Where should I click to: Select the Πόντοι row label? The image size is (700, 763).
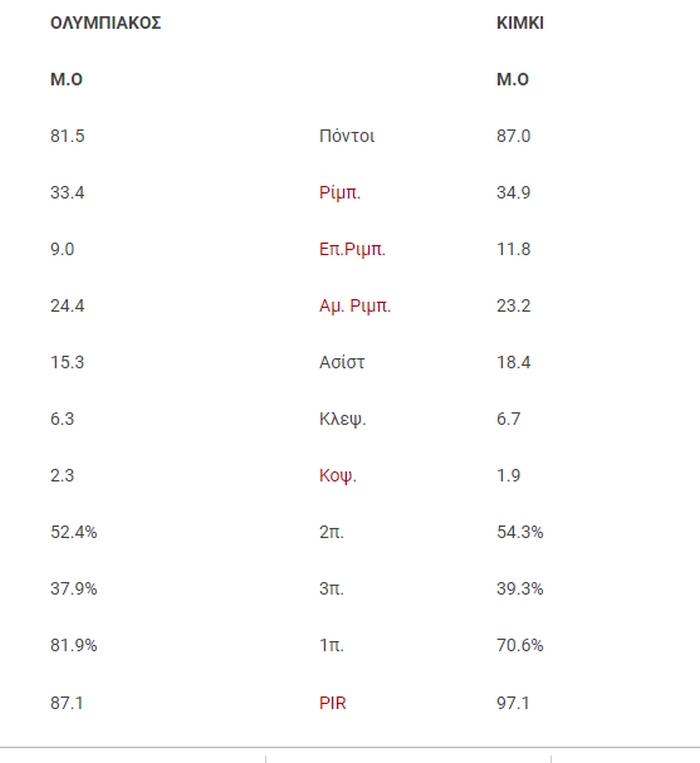[x=346, y=136]
